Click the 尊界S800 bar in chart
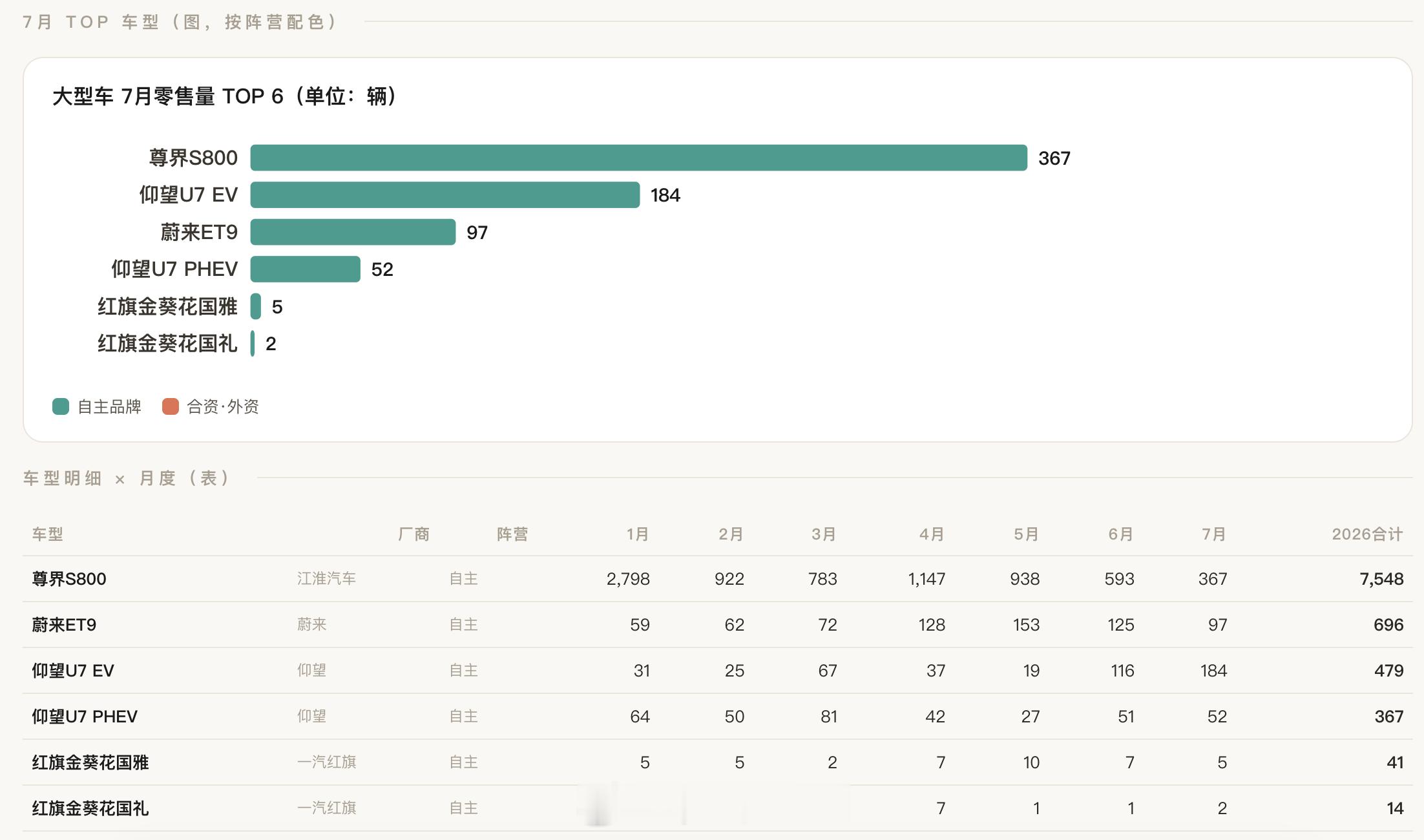1424x840 pixels. pyautogui.click(x=638, y=158)
